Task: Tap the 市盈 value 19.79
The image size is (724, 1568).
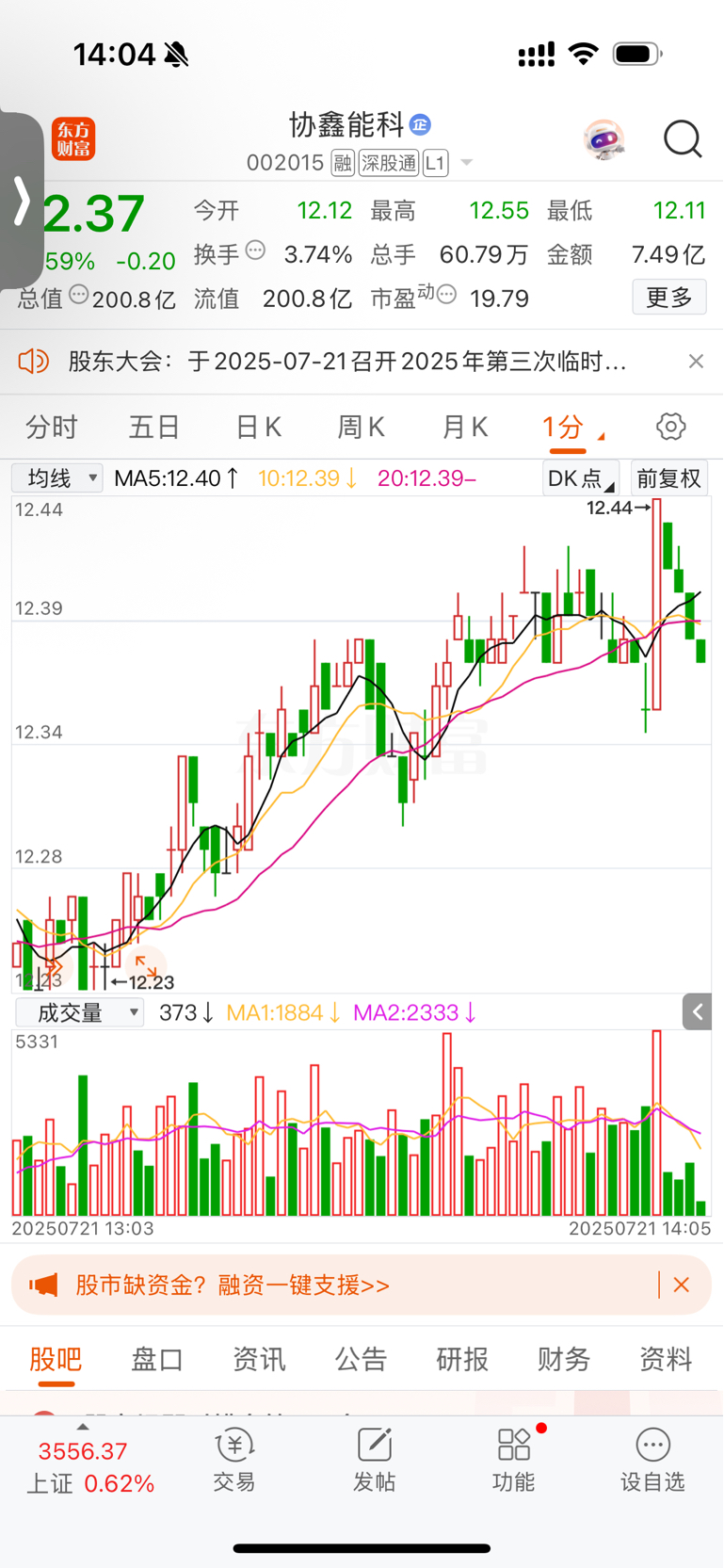Action: click(x=499, y=299)
